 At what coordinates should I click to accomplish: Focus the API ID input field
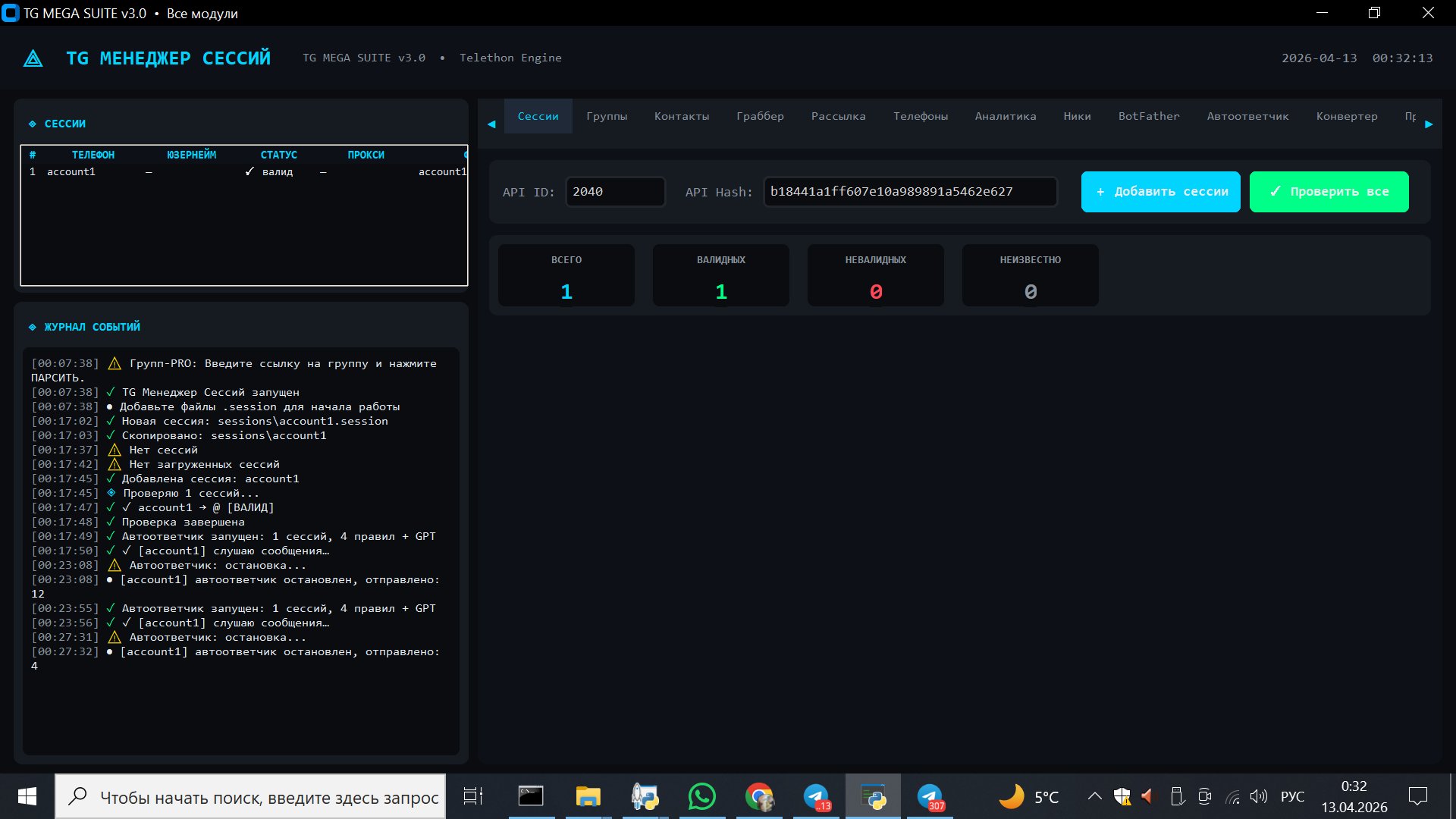[615, 192]
